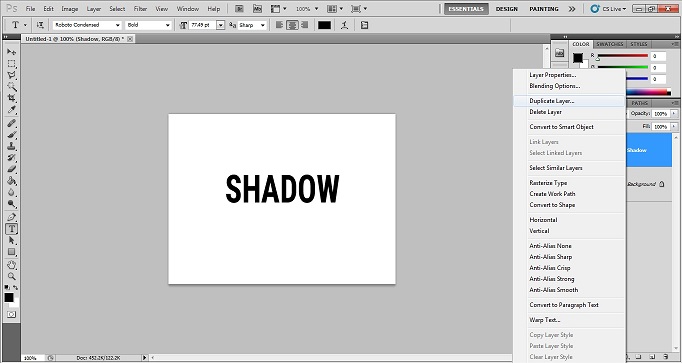Switch to the Essentials workspace
Viewport: 682px width, 363px height.
tap(466, 9)
